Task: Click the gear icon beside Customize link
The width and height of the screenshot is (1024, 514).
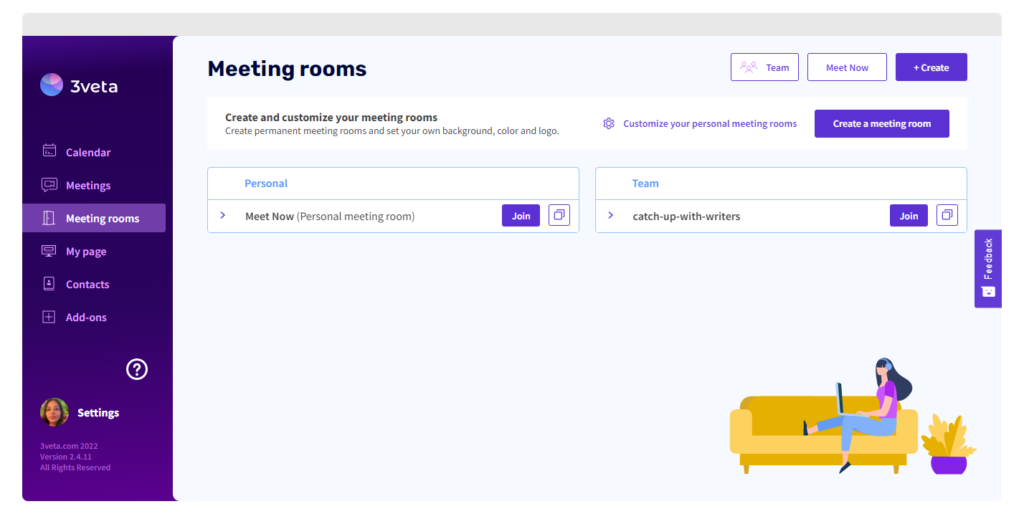Action: pyautogui.click(x=609, y=123)
